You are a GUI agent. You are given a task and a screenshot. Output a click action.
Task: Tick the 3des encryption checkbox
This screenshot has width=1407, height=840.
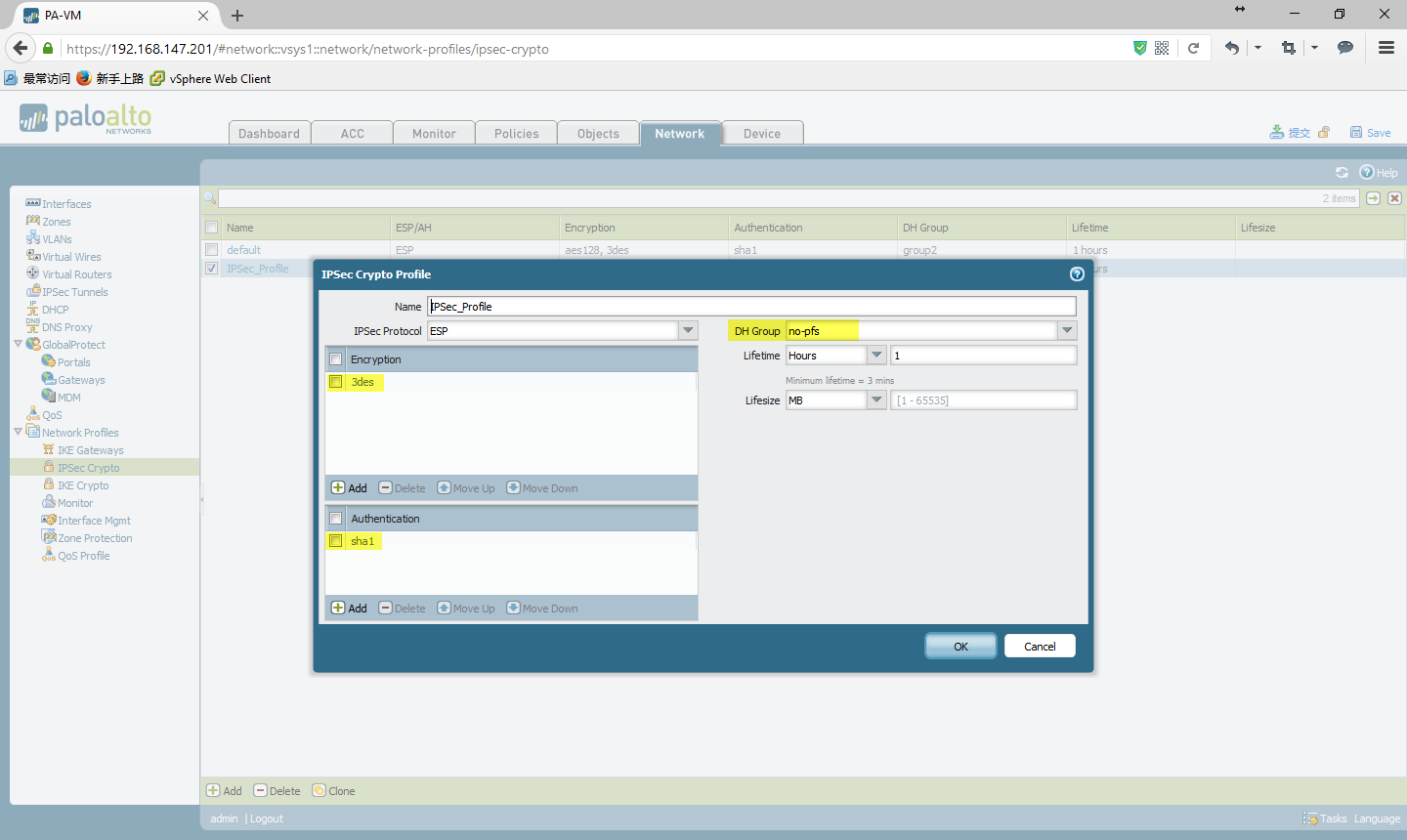[x=336, y=382]
